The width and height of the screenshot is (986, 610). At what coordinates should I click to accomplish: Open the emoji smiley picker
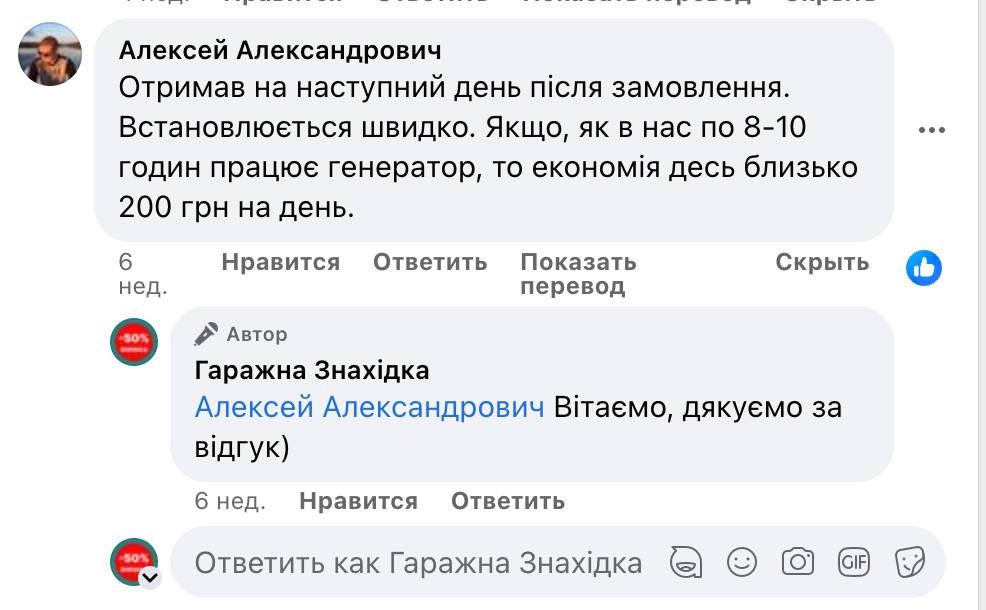742,562
